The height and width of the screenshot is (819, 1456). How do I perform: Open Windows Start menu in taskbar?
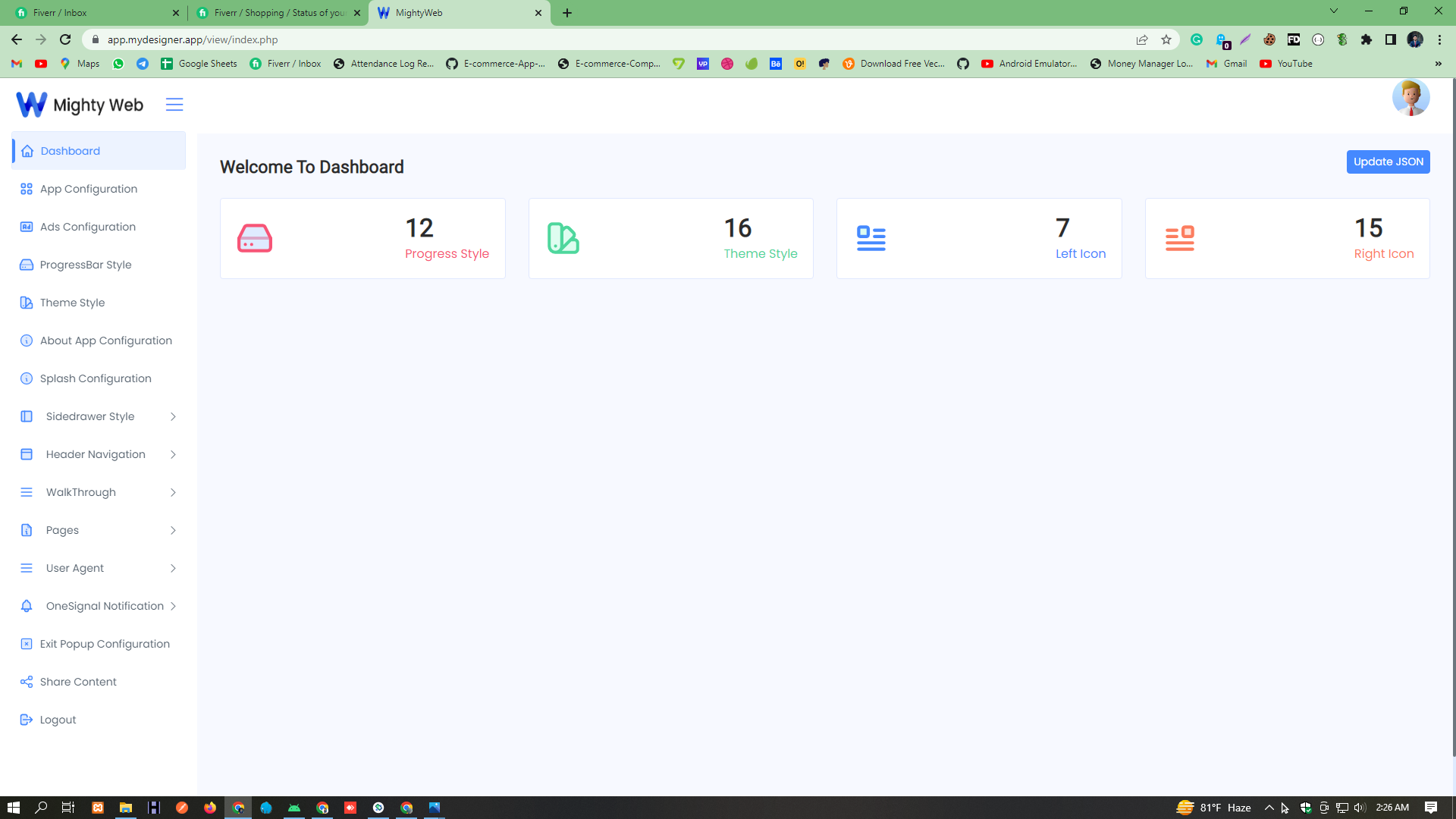(13, 808)
